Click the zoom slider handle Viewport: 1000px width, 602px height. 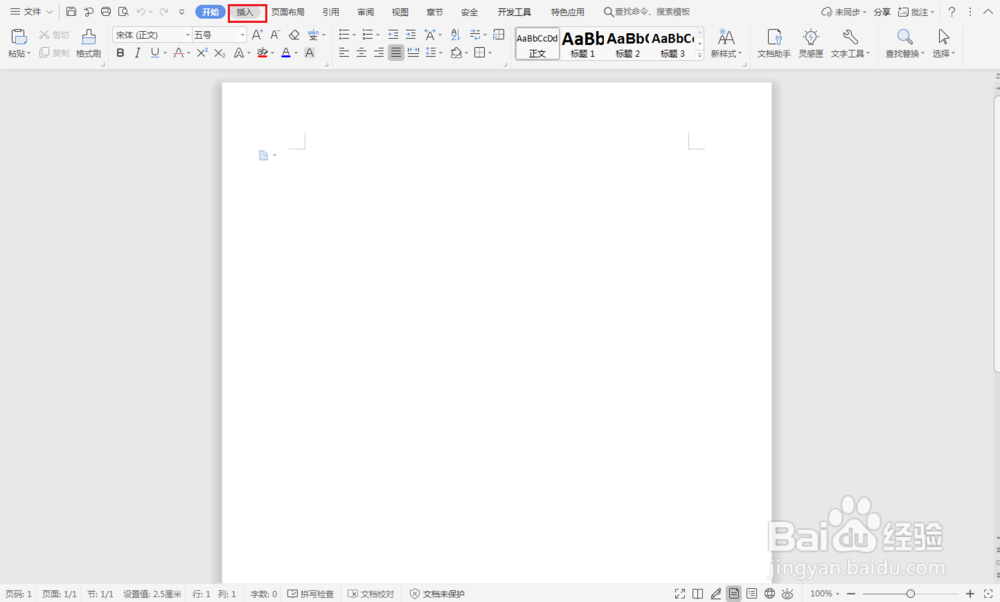pos(910,594)
